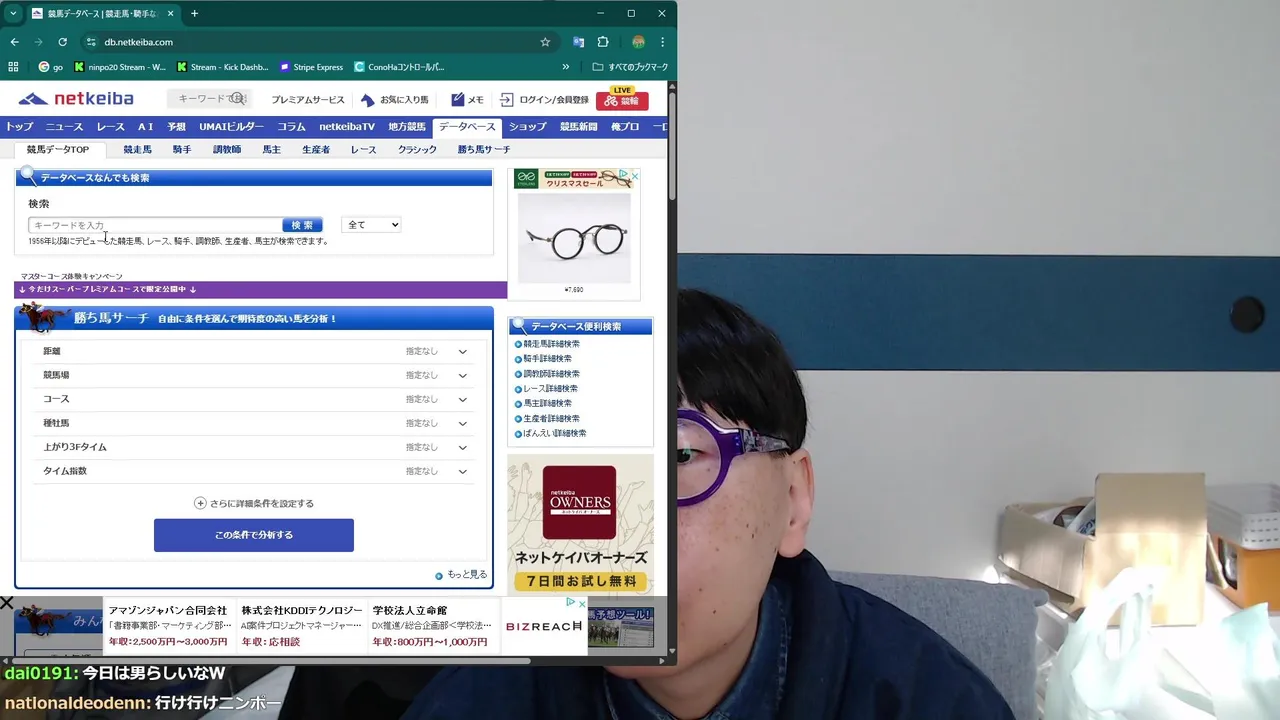Image resolution: width=1280 pixels, height=720 pixels.
Task: Select the UMAIビルダー nav item
Action: [231, 127]
